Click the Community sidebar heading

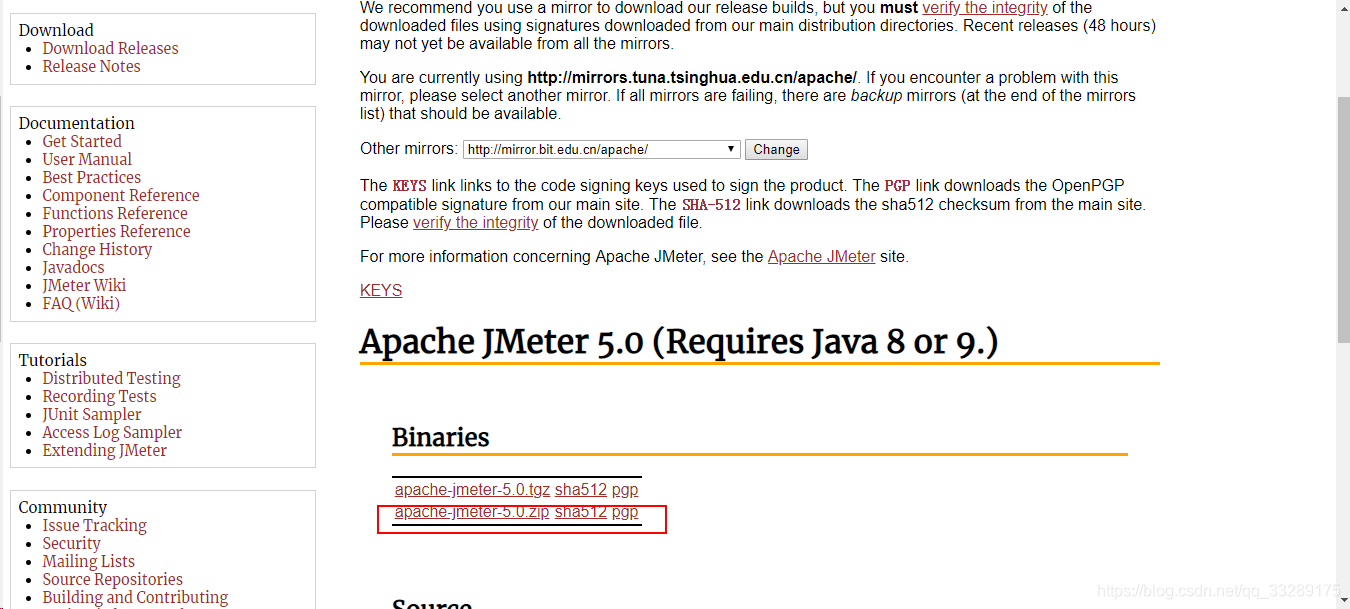tap(62, 507)
